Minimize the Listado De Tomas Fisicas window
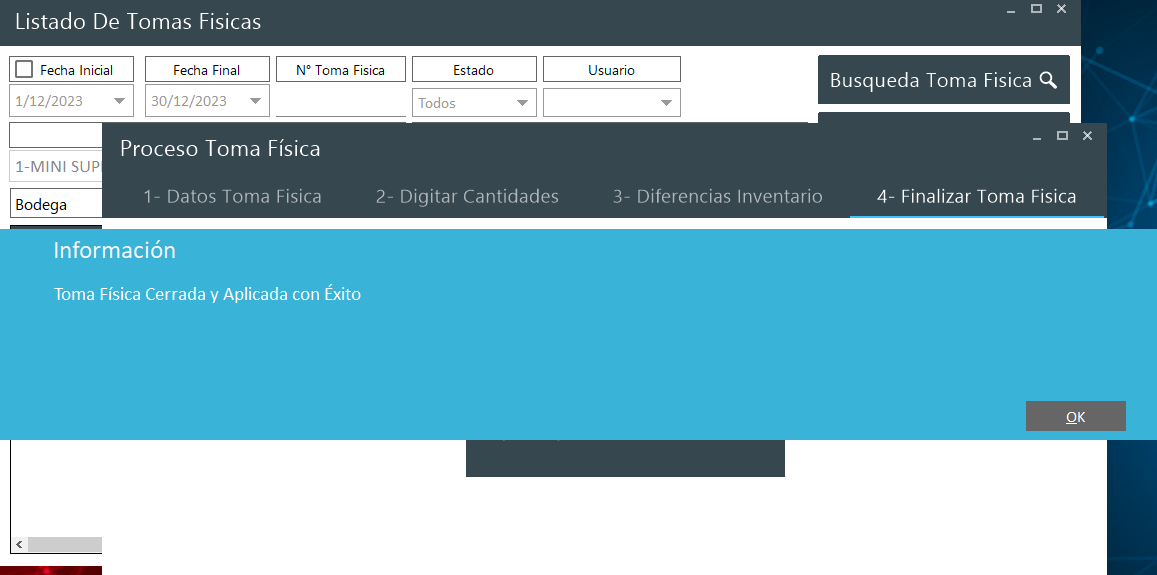Screen dimensions: 1157x575 pyautogui.click(x=1012, y=9)
